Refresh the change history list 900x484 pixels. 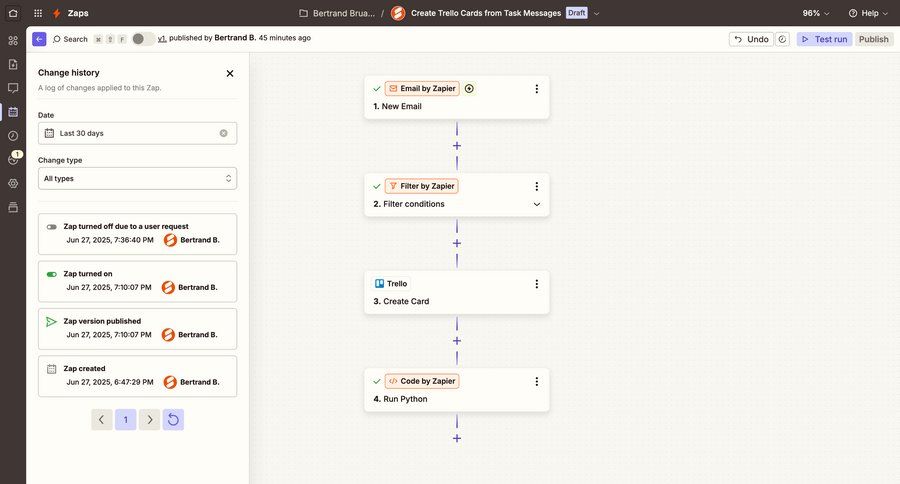coord(173,420)
